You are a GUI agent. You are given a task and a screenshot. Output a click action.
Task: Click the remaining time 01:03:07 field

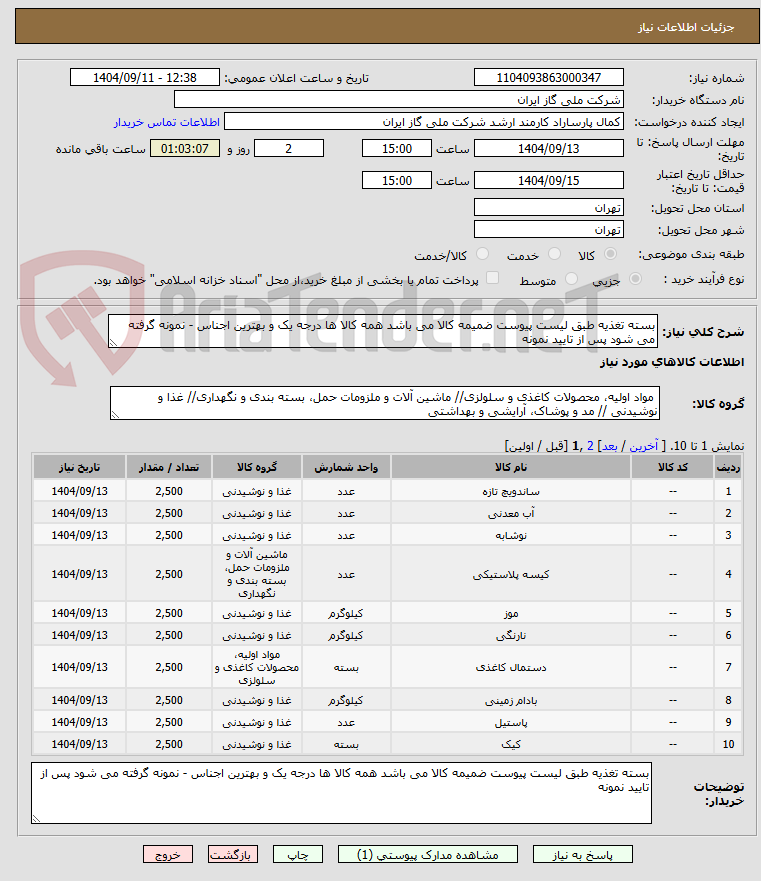[x=185, y=148]
